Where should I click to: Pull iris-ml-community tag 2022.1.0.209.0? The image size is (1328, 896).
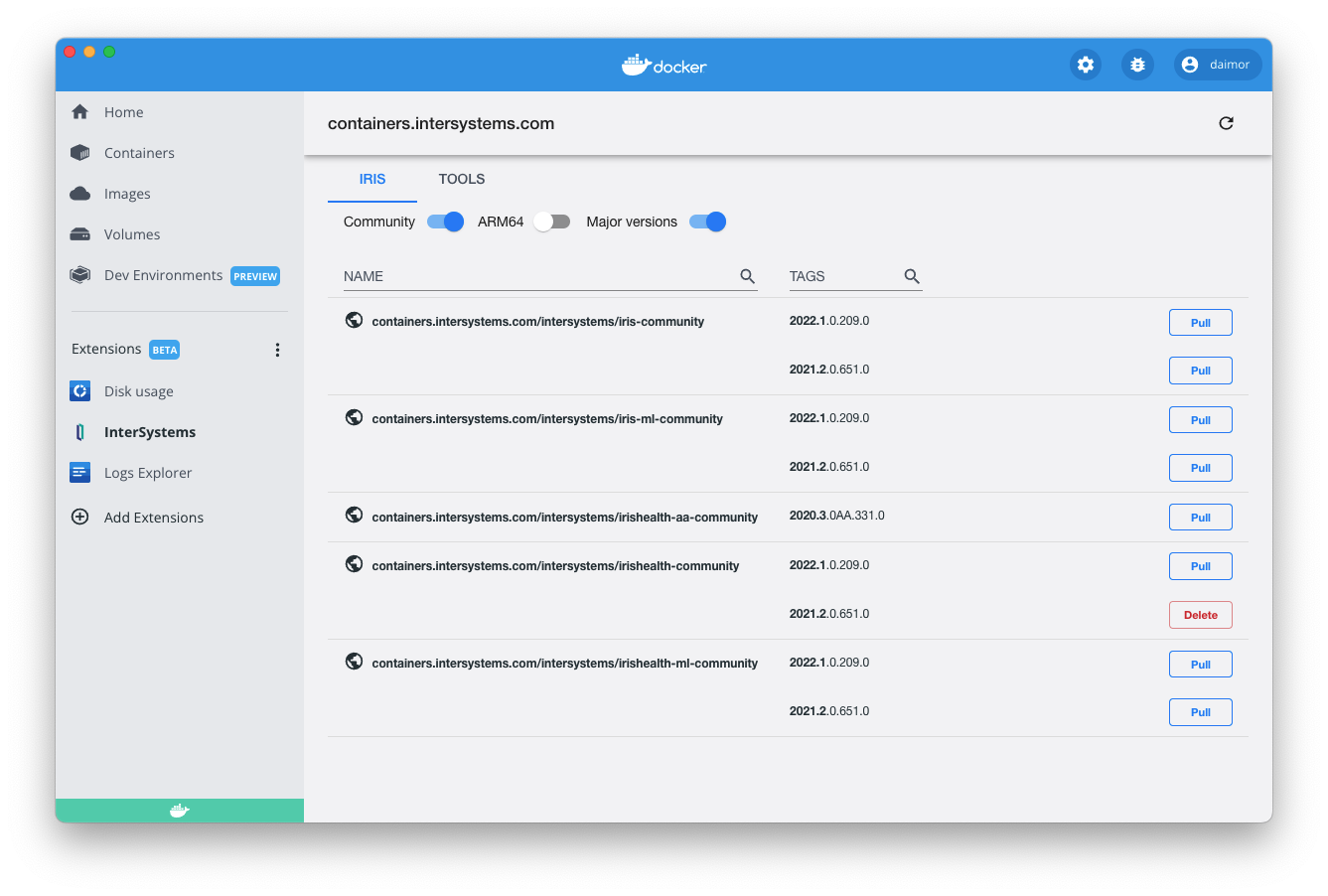[x=1200, y=420]
